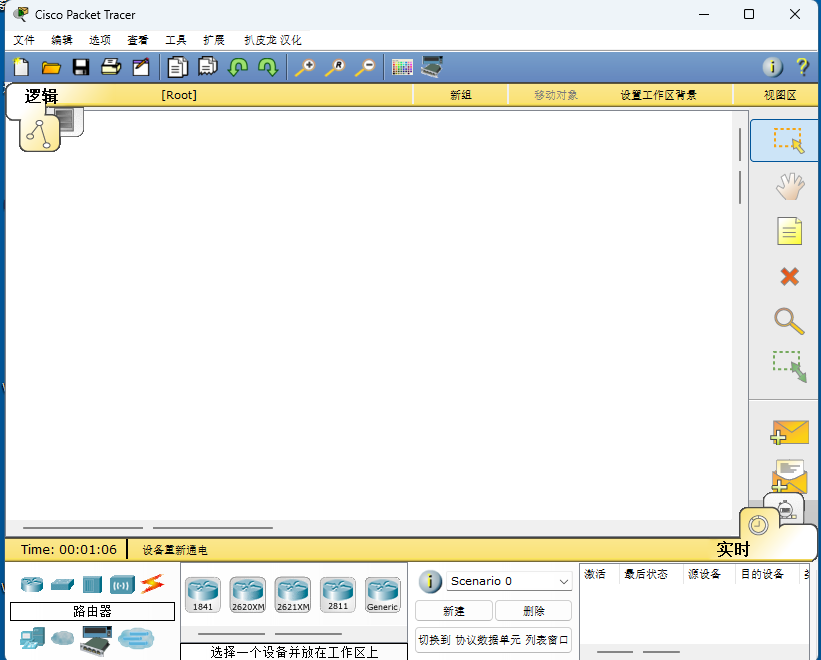Click 视图区 viewport button
This screenshot has width=821, height=660.
pos(780,95)
